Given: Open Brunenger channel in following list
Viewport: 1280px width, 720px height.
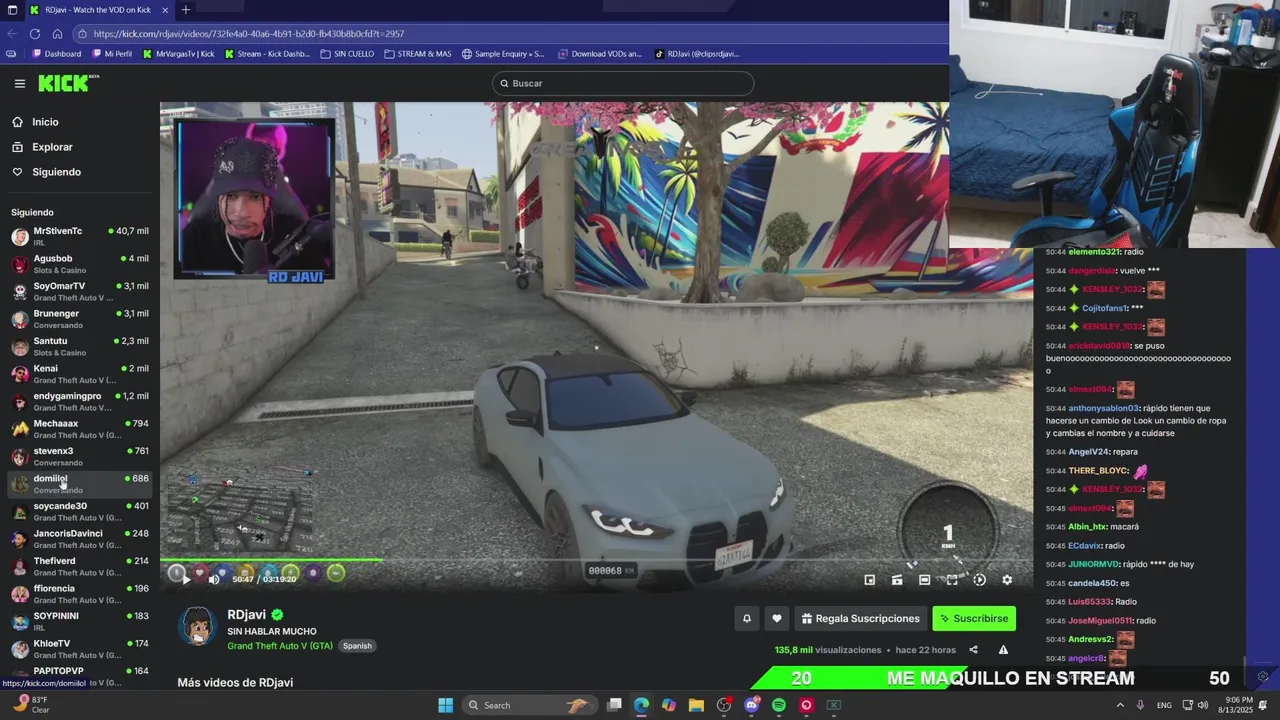Looking at the screenshot, I should (80, 319).
